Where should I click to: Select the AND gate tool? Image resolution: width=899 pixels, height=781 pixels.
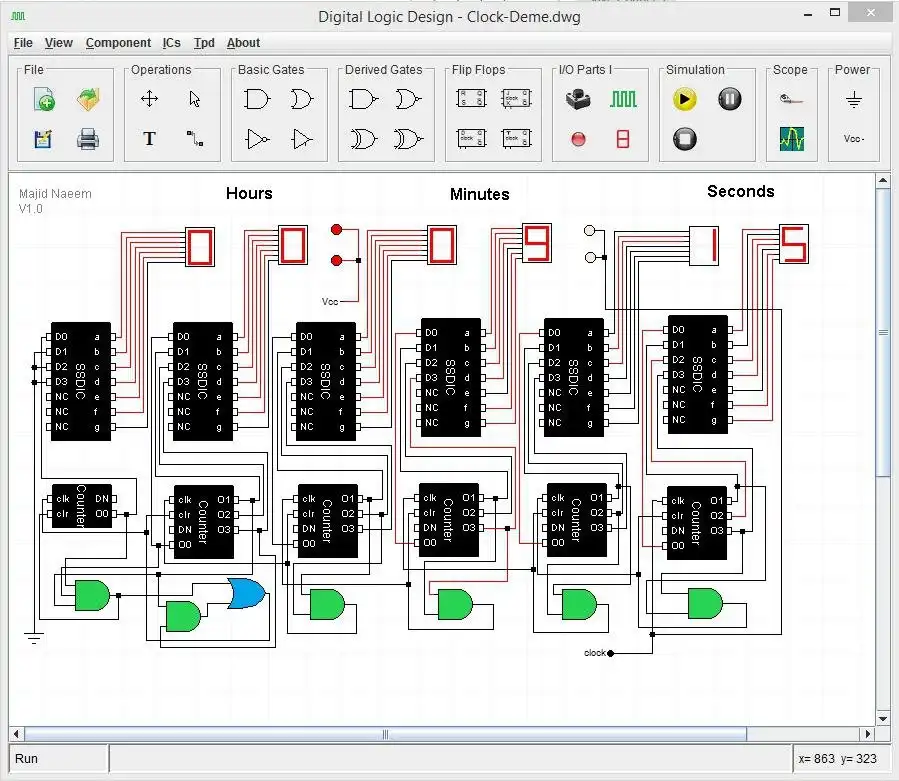[255, 98]
